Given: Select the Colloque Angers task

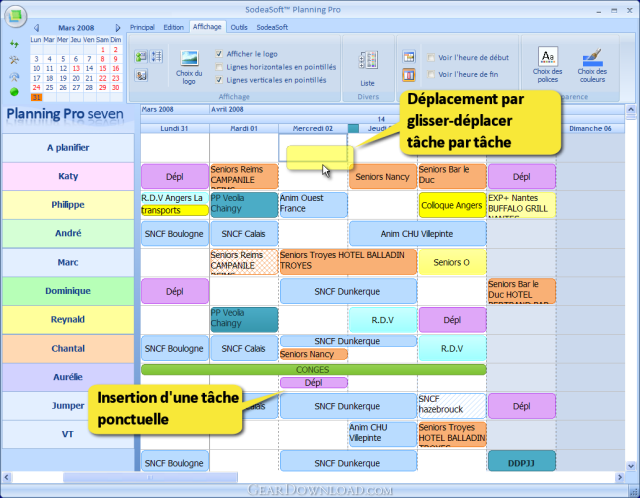Looking at the screenshot, I should 452,205.
